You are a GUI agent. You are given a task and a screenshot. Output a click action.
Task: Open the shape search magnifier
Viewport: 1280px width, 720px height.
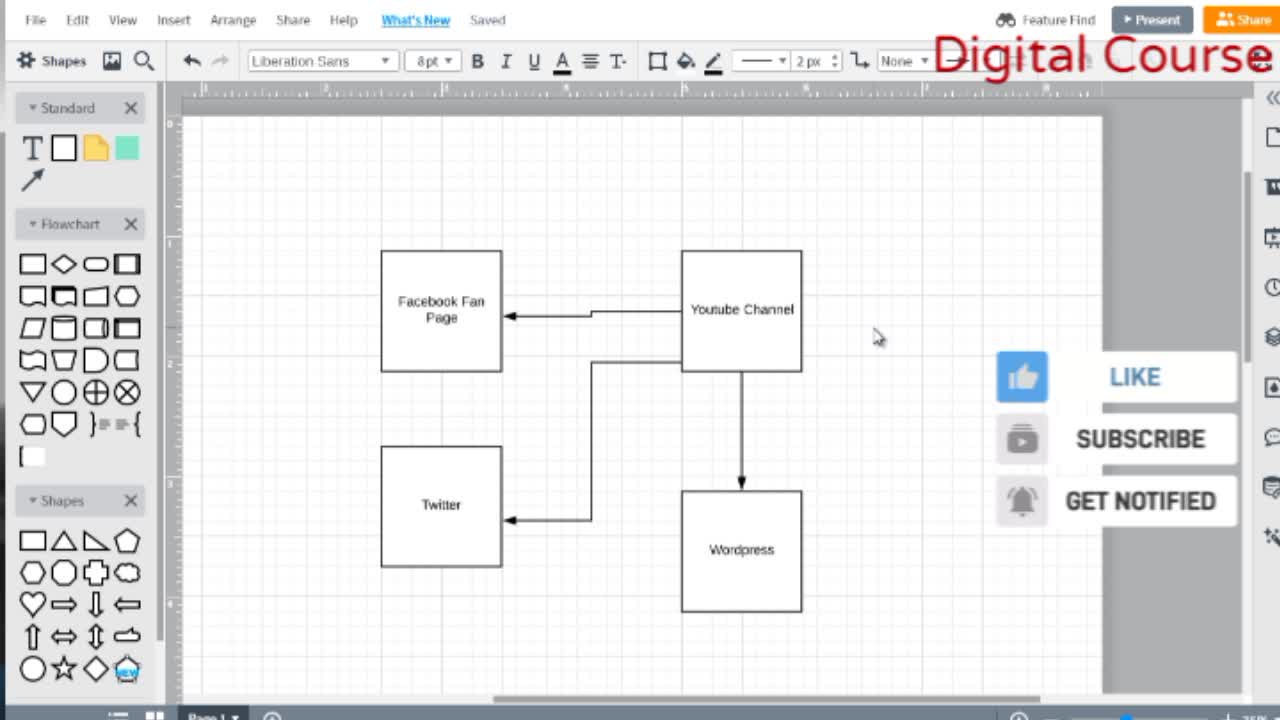[x=144, y=61]
